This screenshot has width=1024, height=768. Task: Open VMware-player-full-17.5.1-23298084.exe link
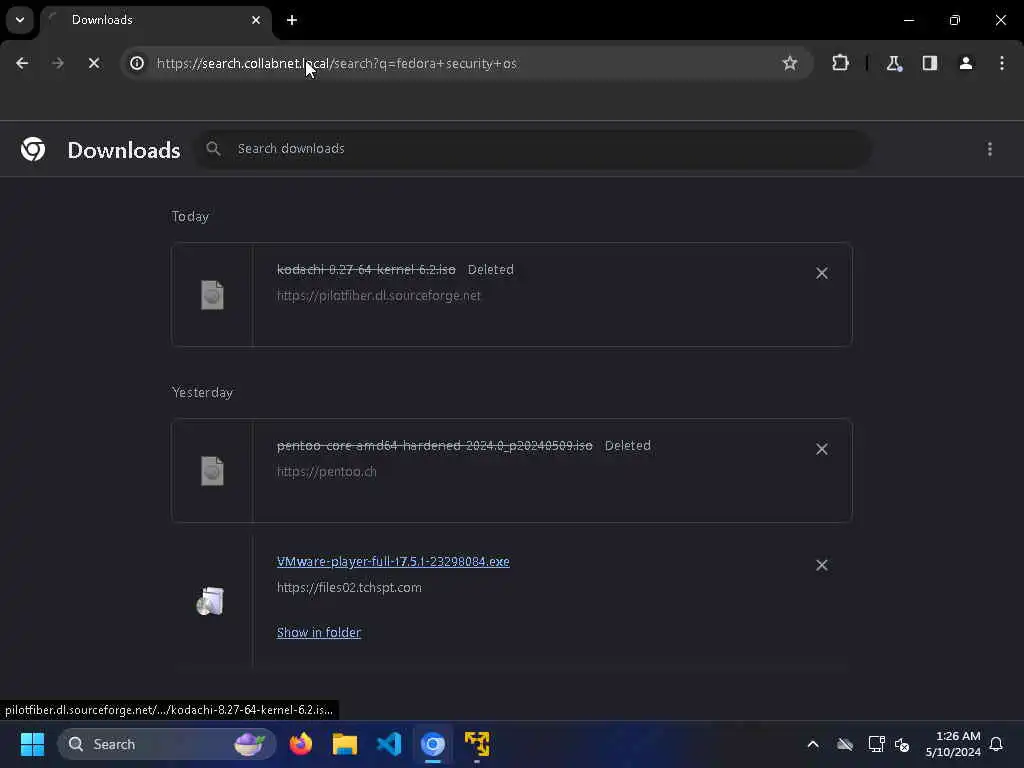coord(393,562)
